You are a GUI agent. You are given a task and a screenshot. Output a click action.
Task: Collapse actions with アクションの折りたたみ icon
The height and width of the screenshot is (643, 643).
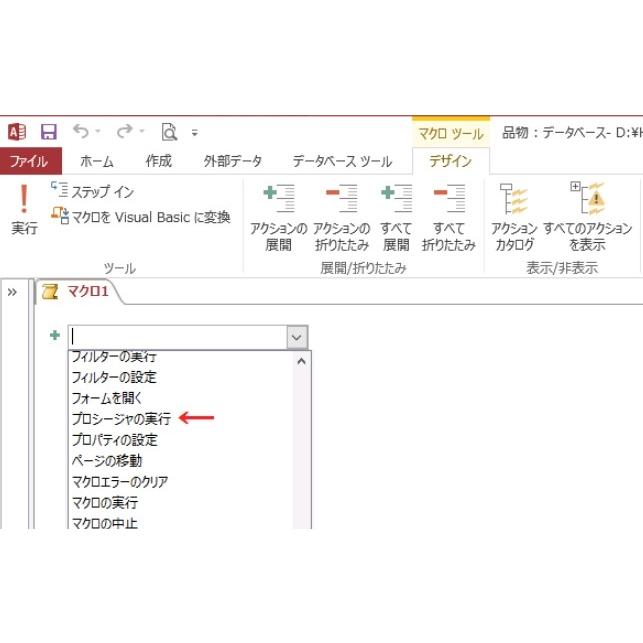341,218
